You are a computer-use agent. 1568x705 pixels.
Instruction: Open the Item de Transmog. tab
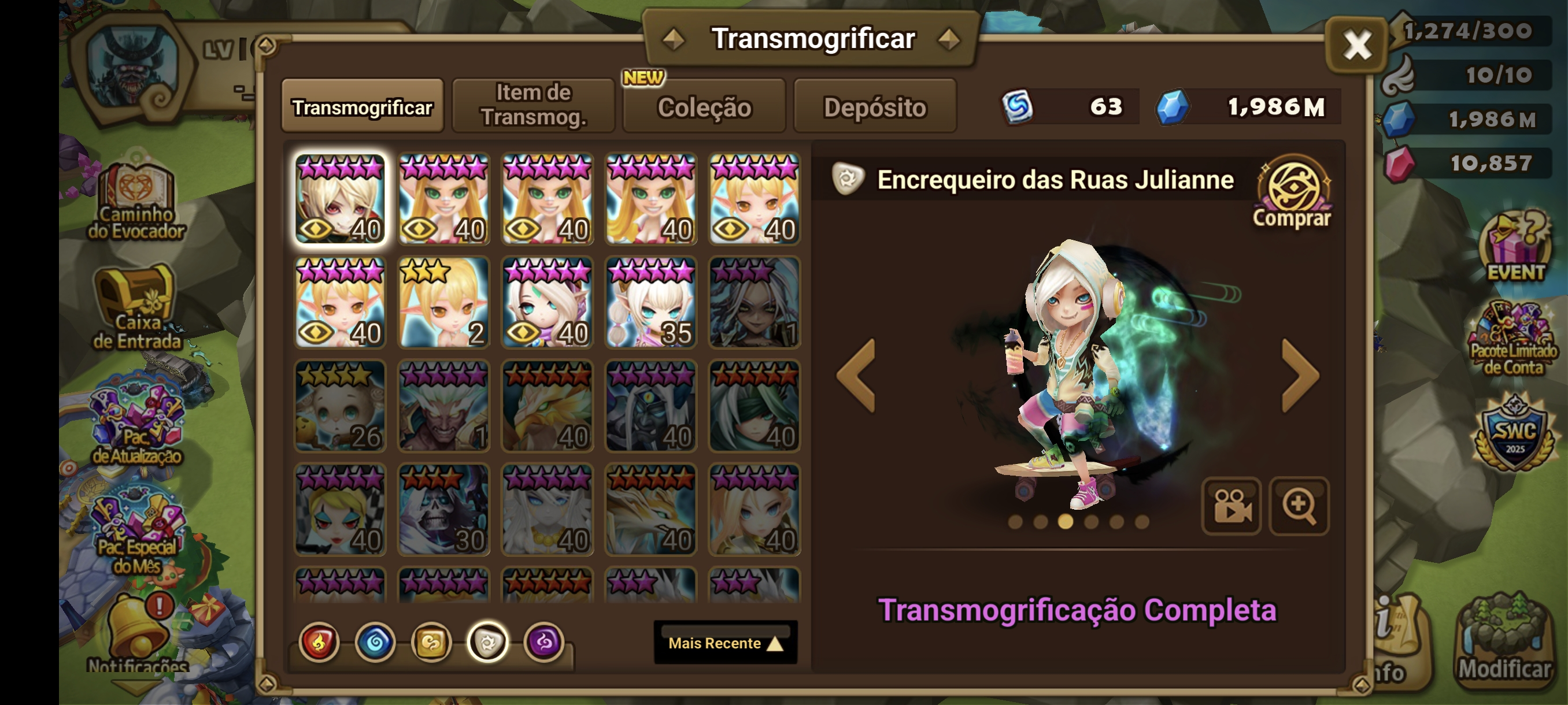533,105
